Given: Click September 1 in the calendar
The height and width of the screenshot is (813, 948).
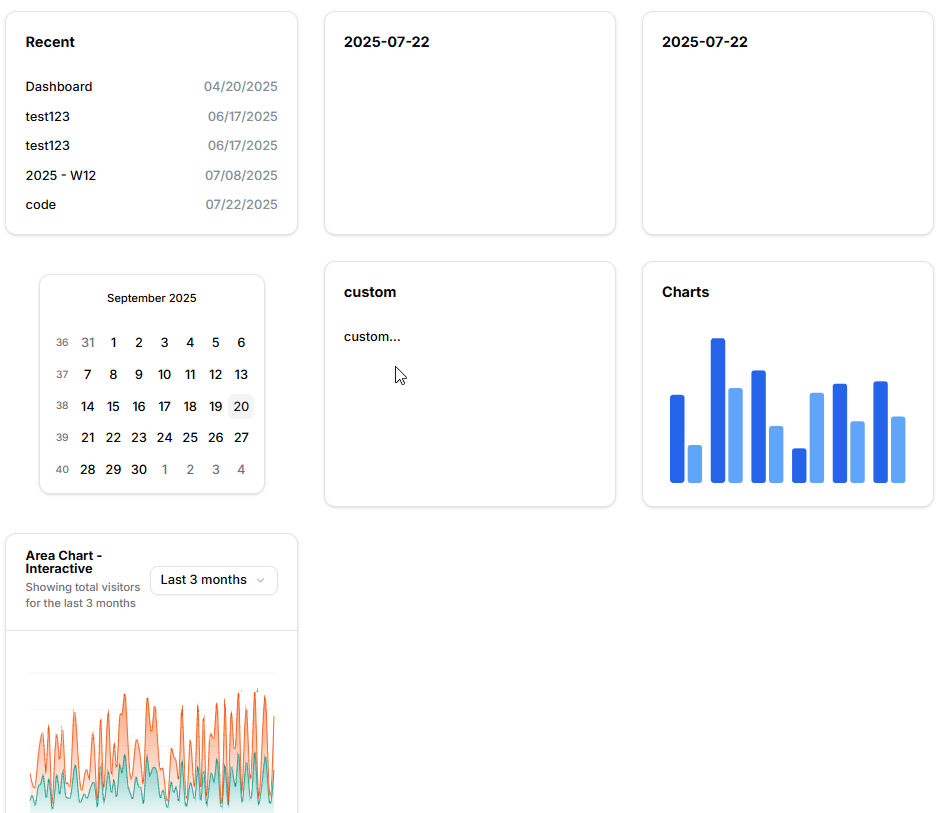Looking at the screenshot, I should [x=113, y=342].
